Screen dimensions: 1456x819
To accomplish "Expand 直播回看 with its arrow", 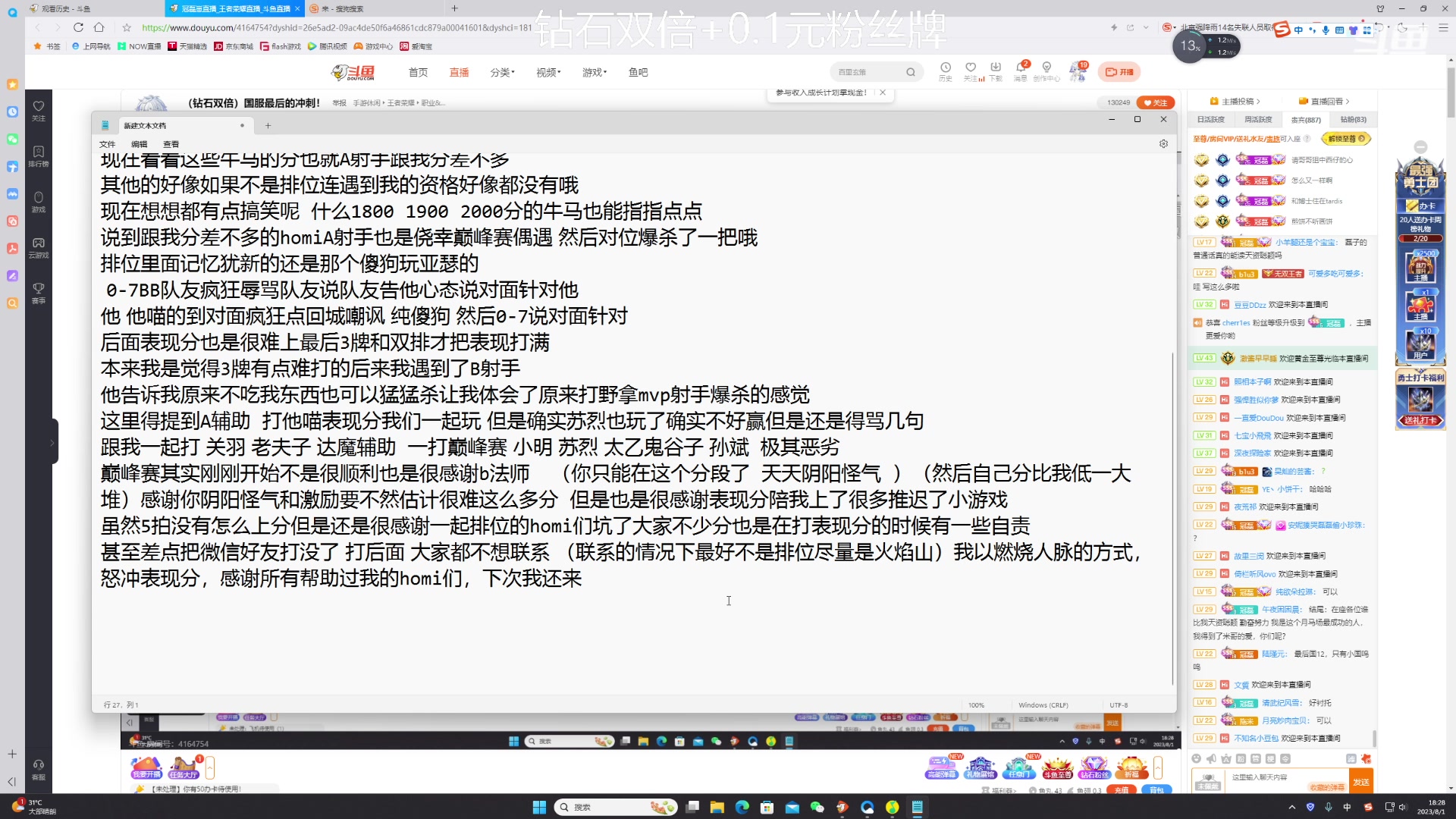I will 1324,101.
